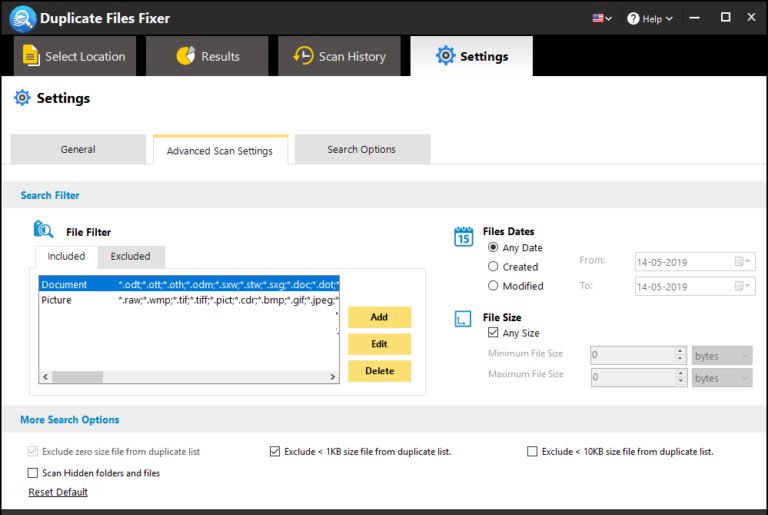Open the Search Options tab
768x515 pixels.
(x=362, y=149)
